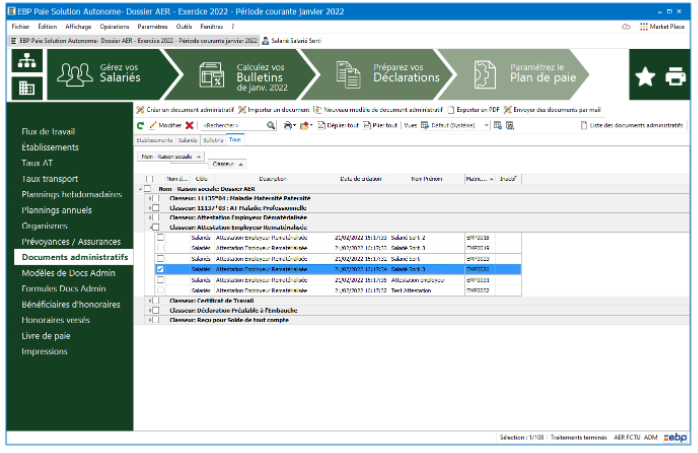Open Taux AT in sidebar
The width and height of the screenshot is (698, 453).
pyautogui.click(x=37, y=163)
